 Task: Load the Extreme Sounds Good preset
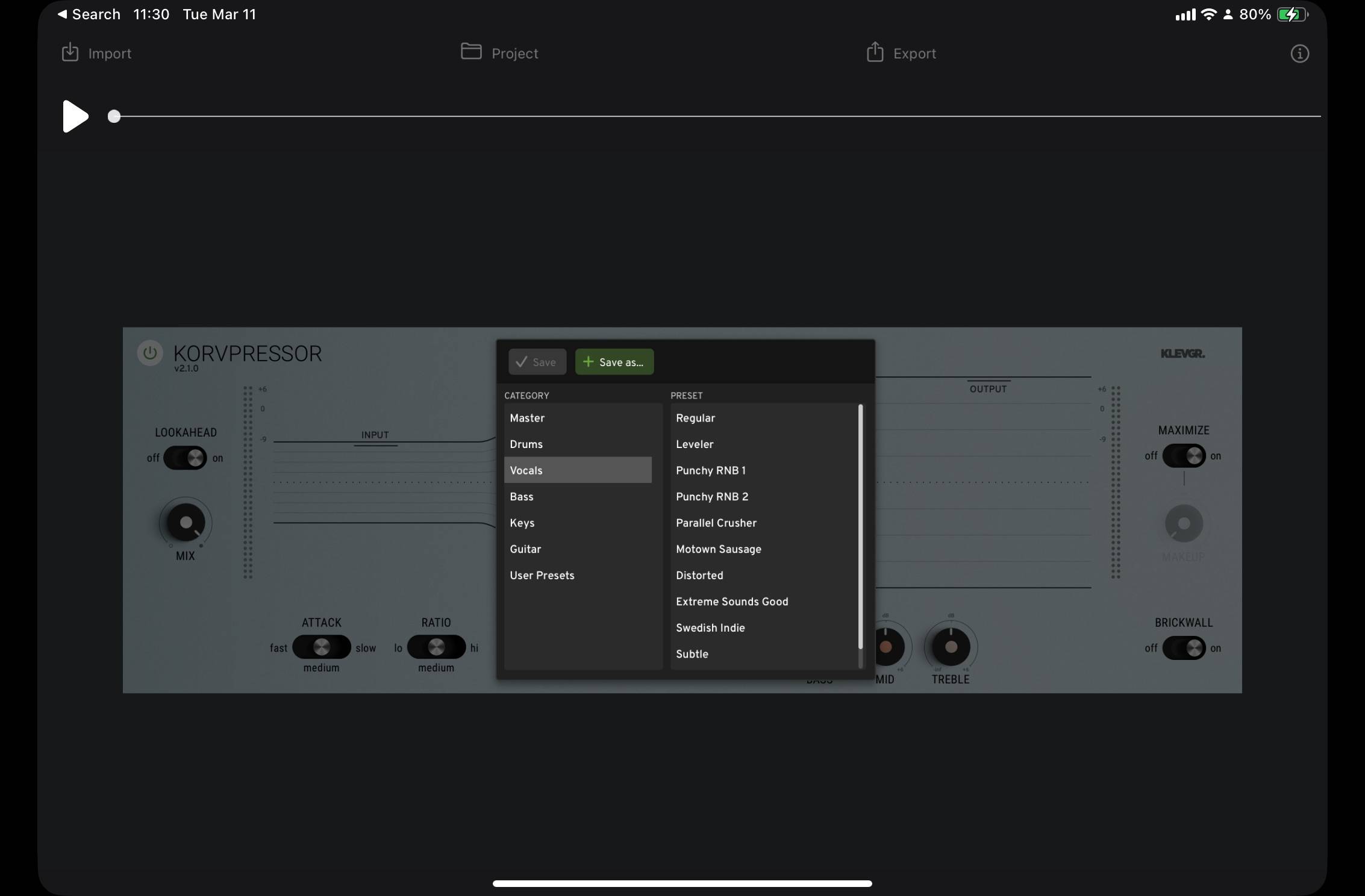(763, 602)
